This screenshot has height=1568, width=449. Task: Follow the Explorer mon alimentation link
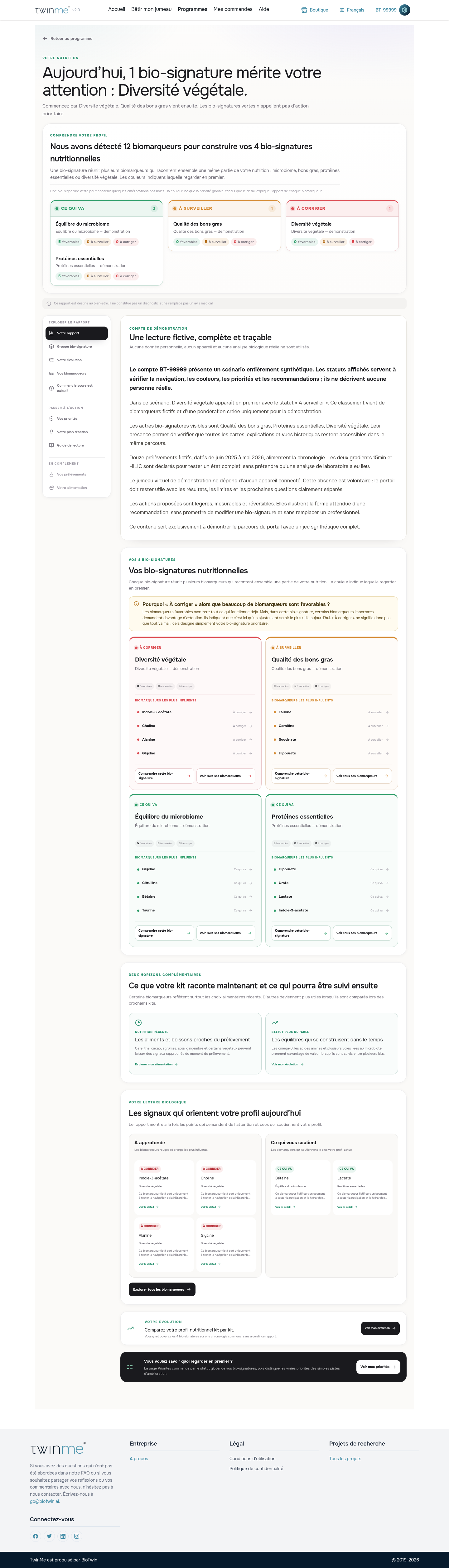pyautogui.click(x=156, y=1065)
